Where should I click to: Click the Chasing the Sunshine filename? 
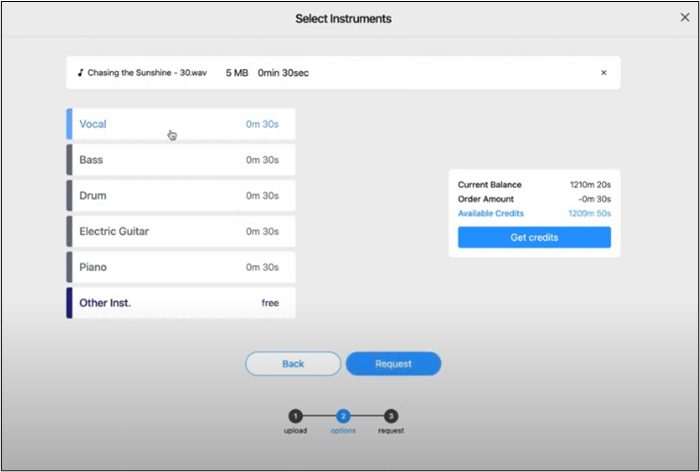click(x=148, y=73)
